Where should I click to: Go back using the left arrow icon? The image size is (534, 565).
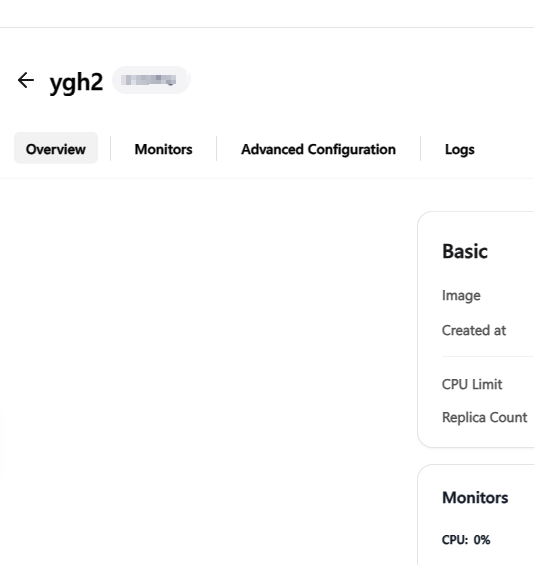[x=26, y=80]
